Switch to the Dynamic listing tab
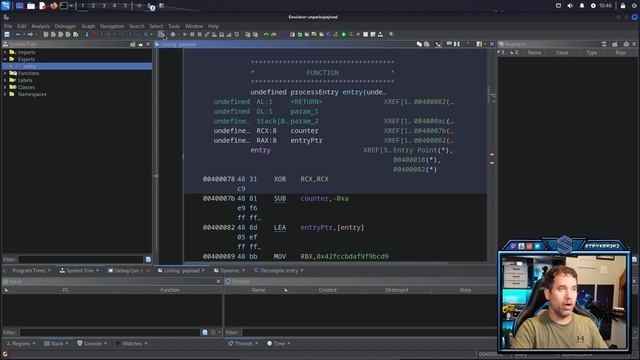 click(229, 270)
